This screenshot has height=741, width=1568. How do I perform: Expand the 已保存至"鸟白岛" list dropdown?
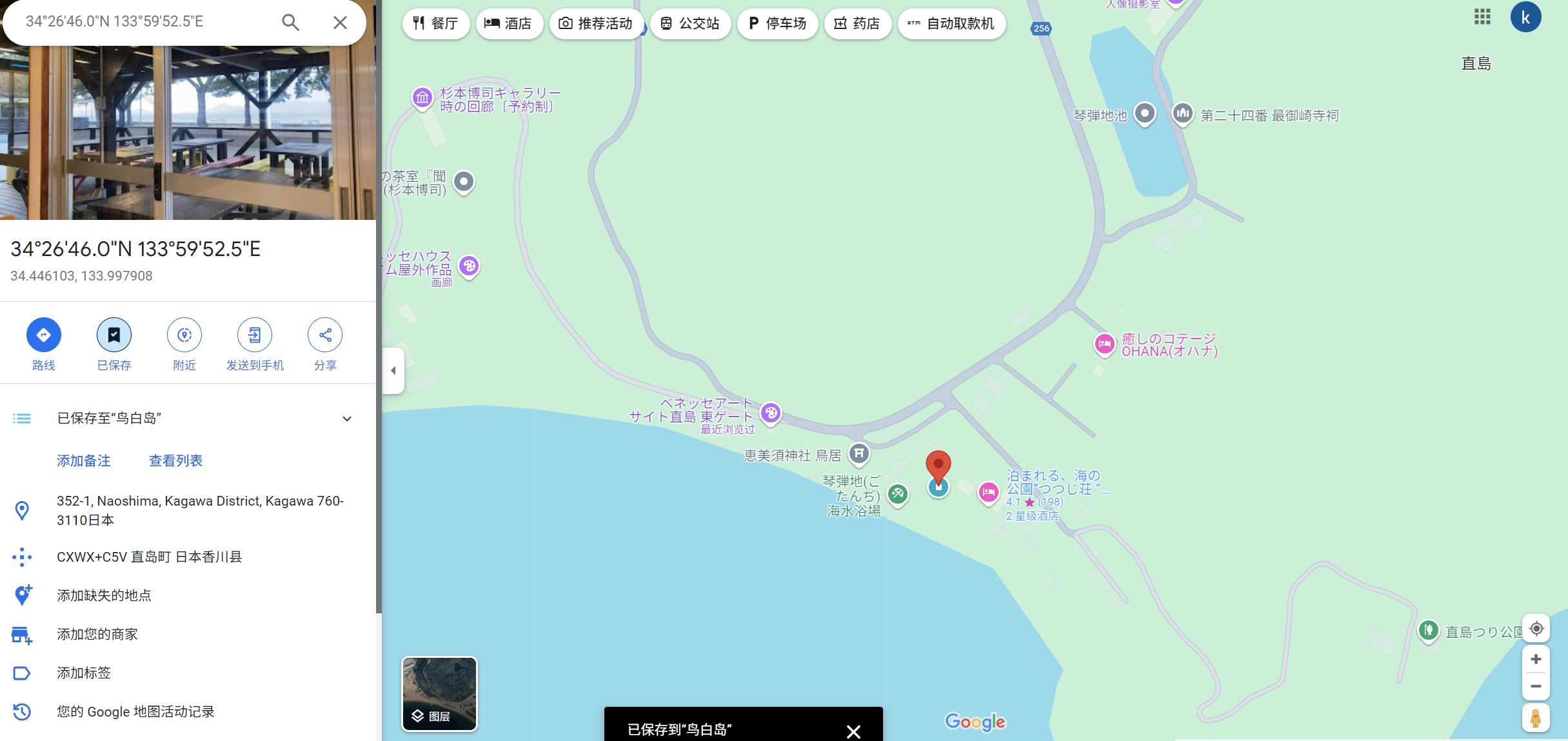347,419
